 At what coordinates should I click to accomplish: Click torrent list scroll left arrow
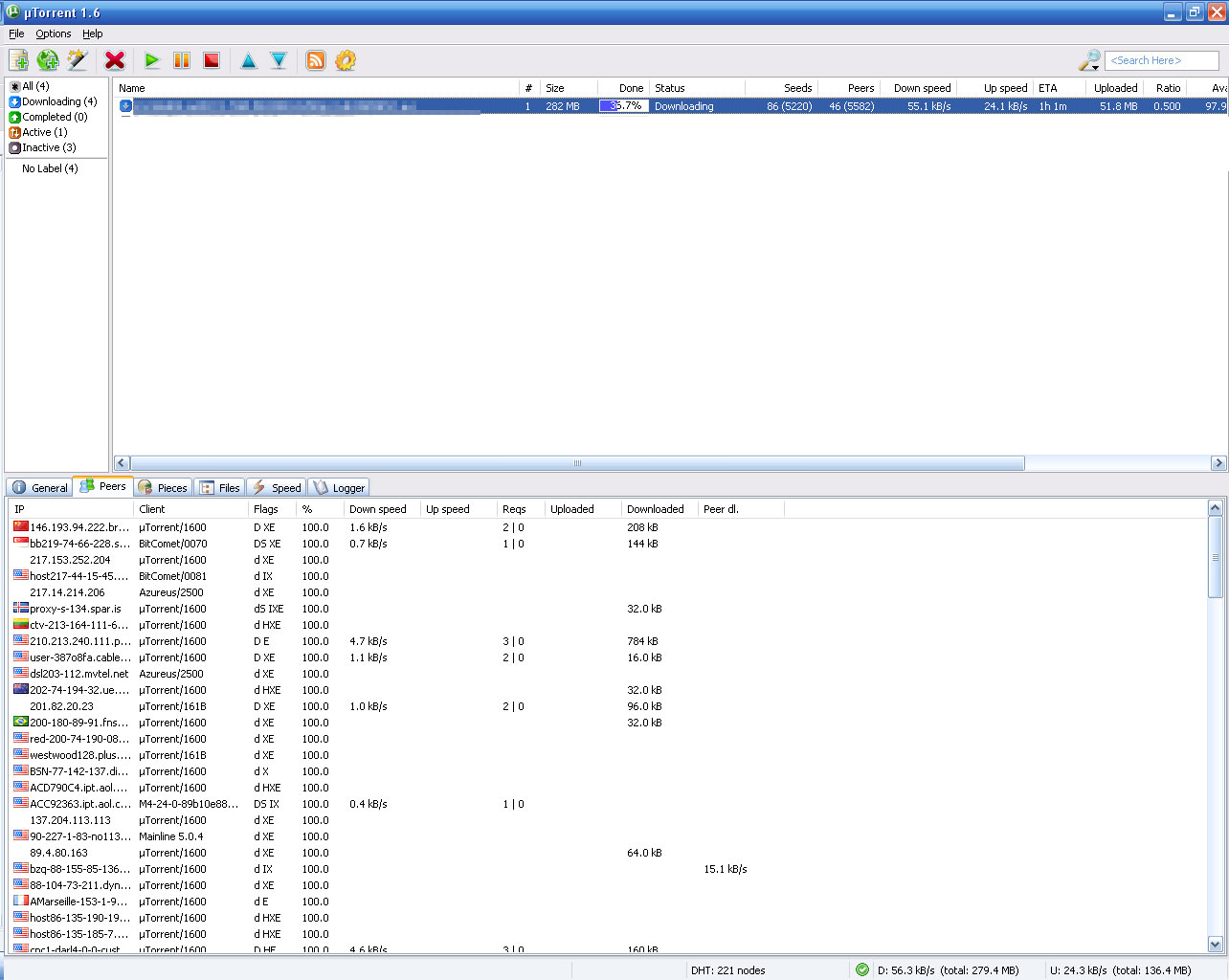[122, 463]
